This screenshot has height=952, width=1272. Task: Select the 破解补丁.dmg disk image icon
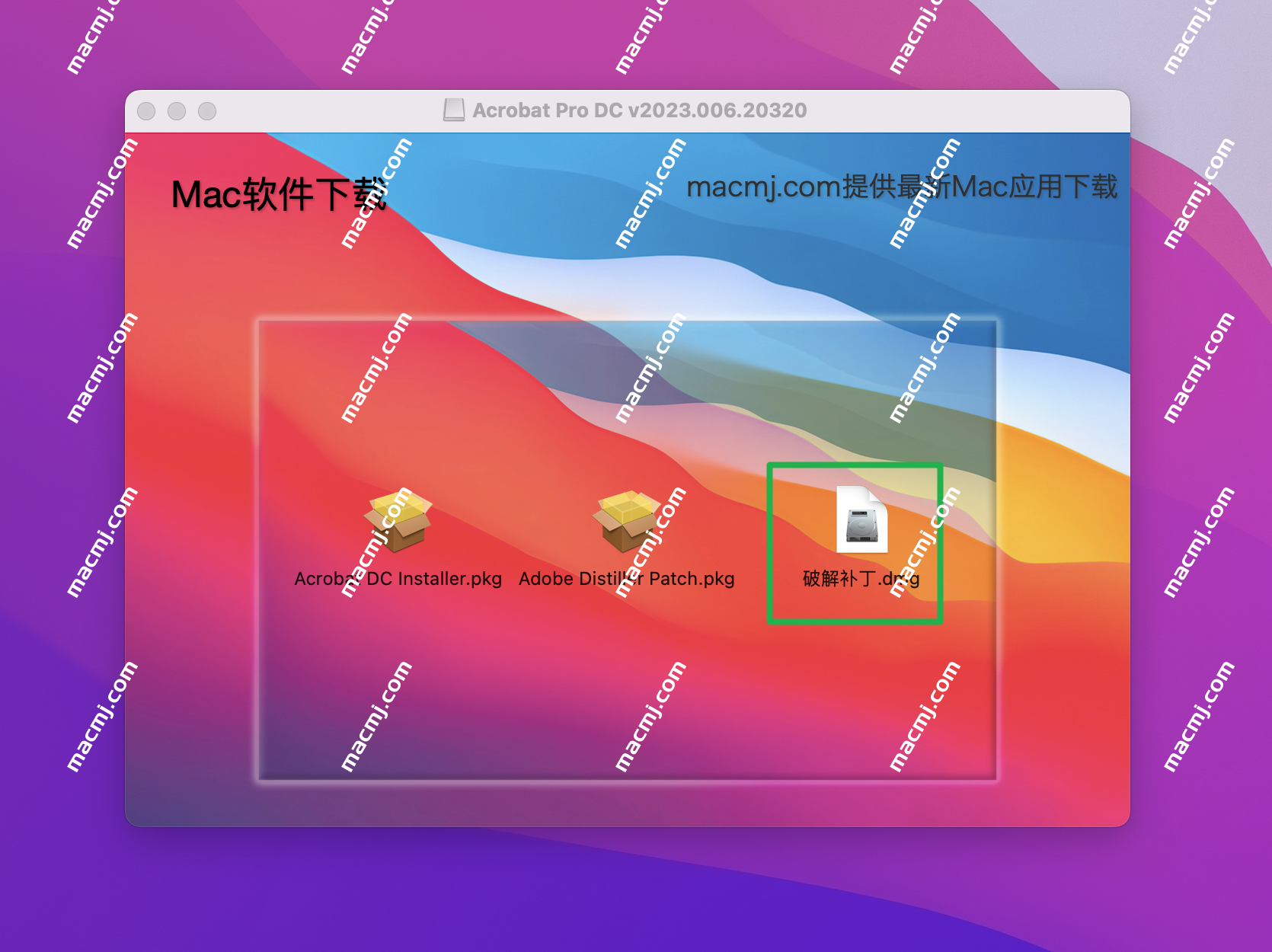click(x=861, y=519)
